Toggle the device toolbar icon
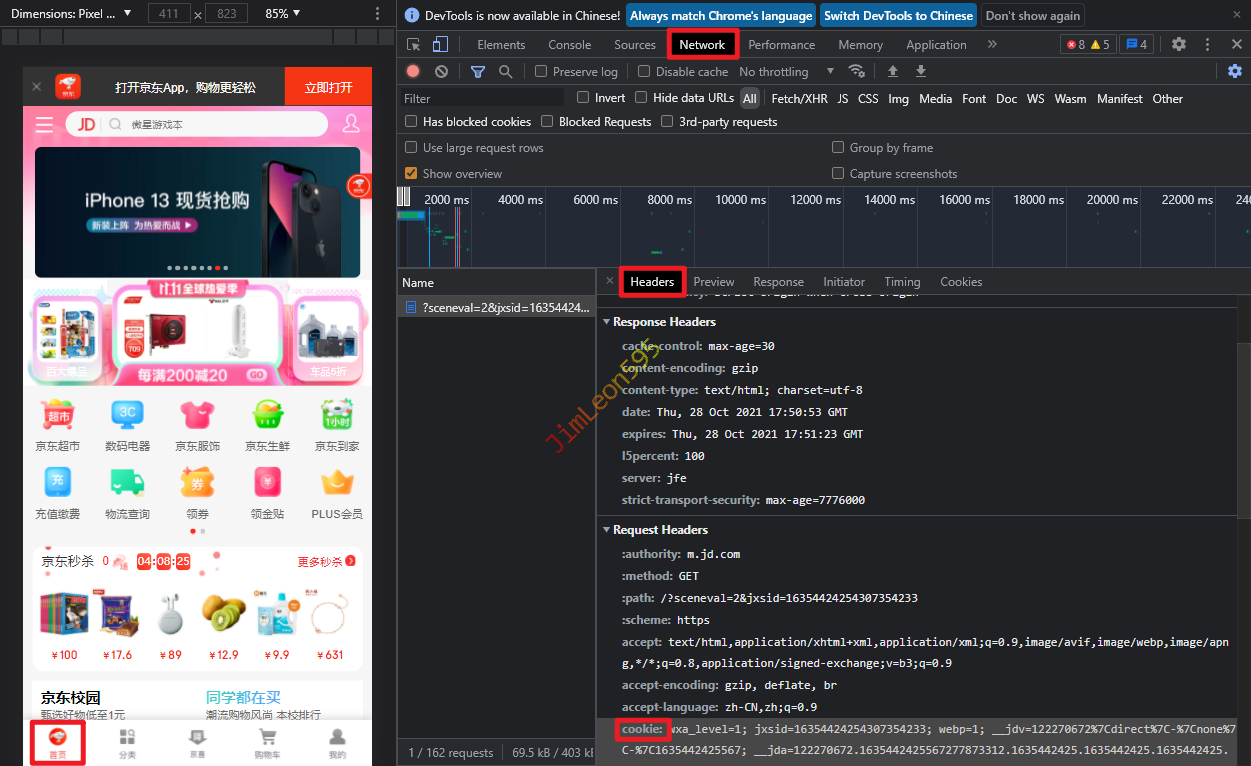 coord(440,45)
